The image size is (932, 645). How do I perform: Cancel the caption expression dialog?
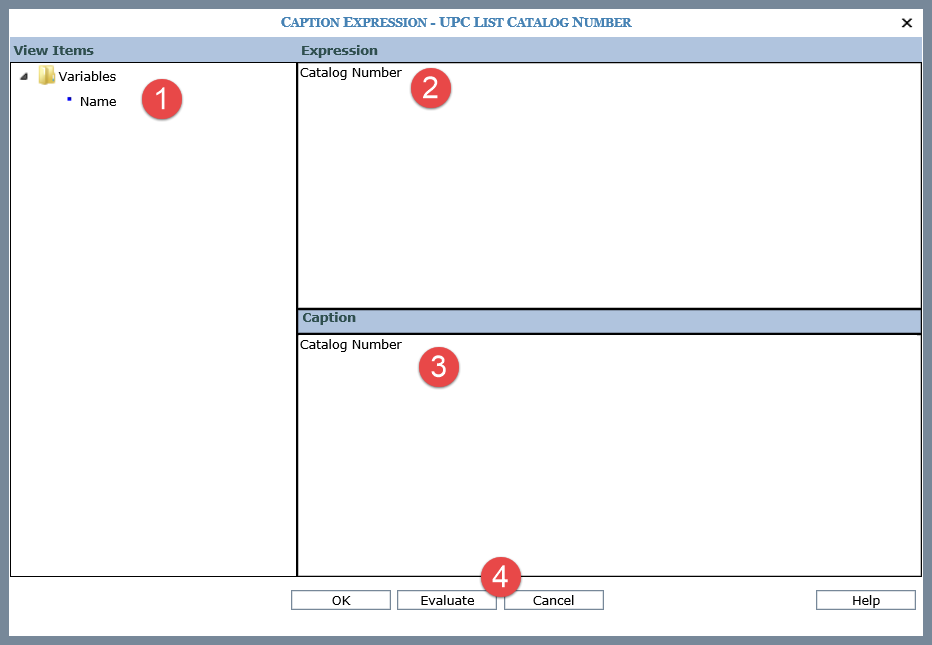click(553, 600)
